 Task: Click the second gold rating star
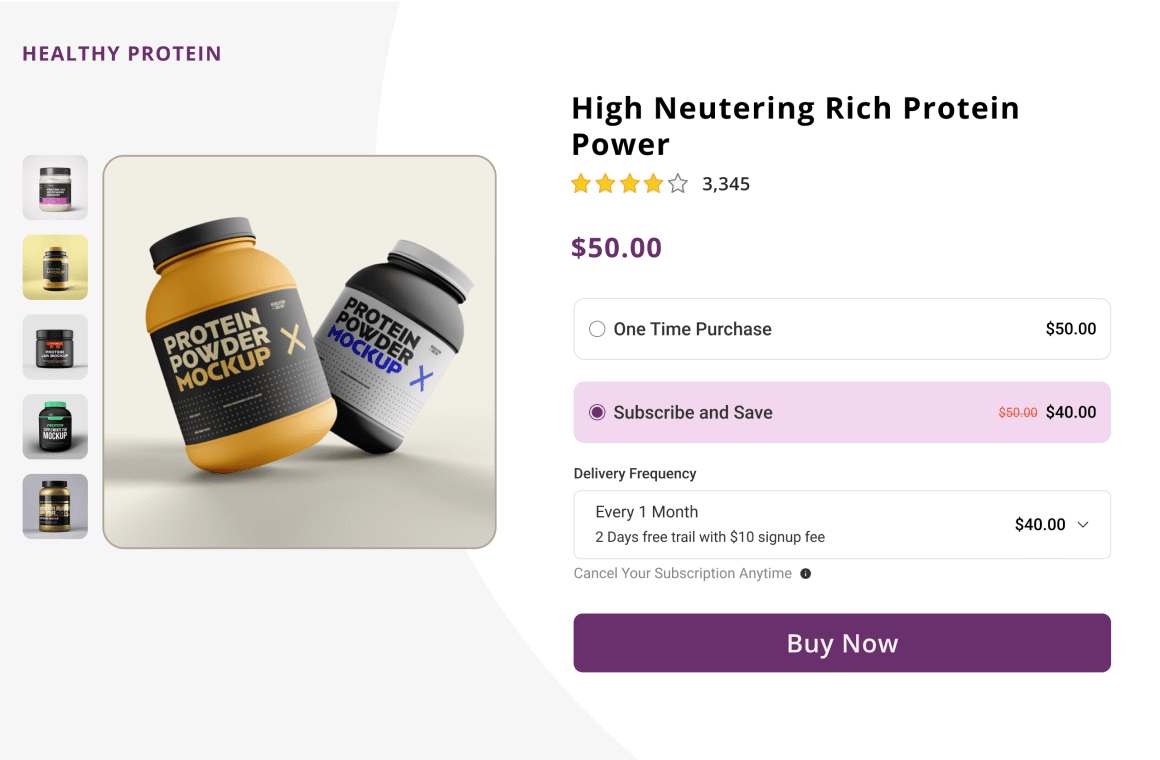pyautogui.click(x=604, y=183)
